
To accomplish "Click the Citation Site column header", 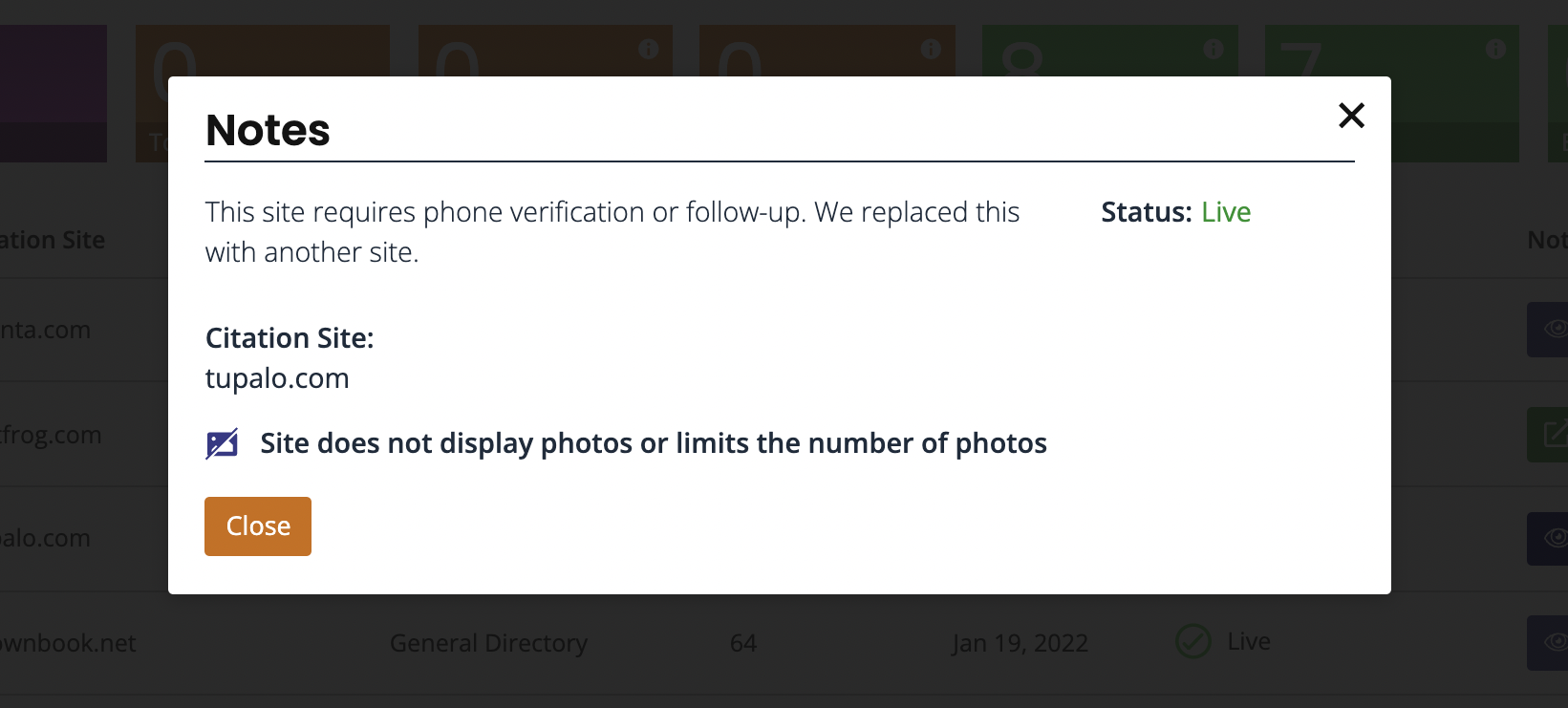I will click(x=53, y=240).
